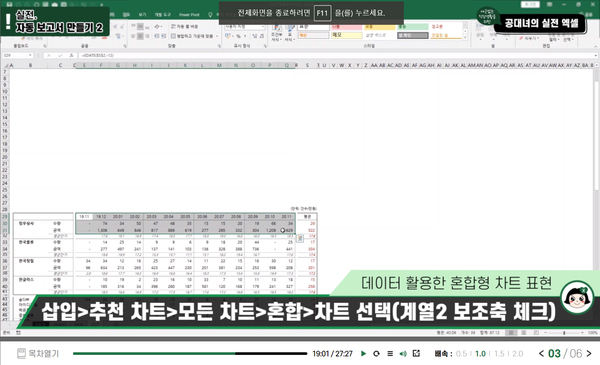The height and width of the screenshot is (365, 600).
Task: Click the Tell me lightbulb icon
Action: (210, 15)
